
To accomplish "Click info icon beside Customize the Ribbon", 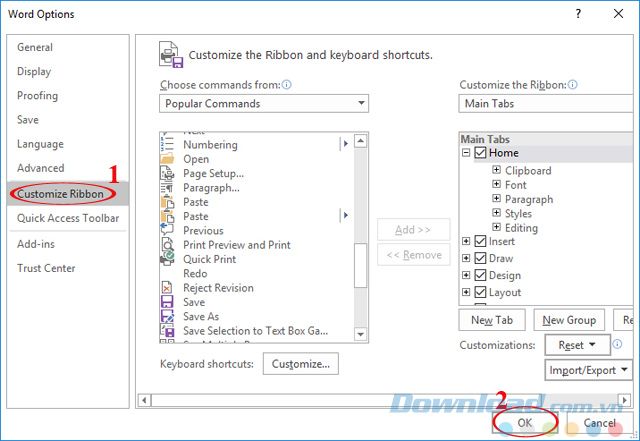I will coord(573,85).
